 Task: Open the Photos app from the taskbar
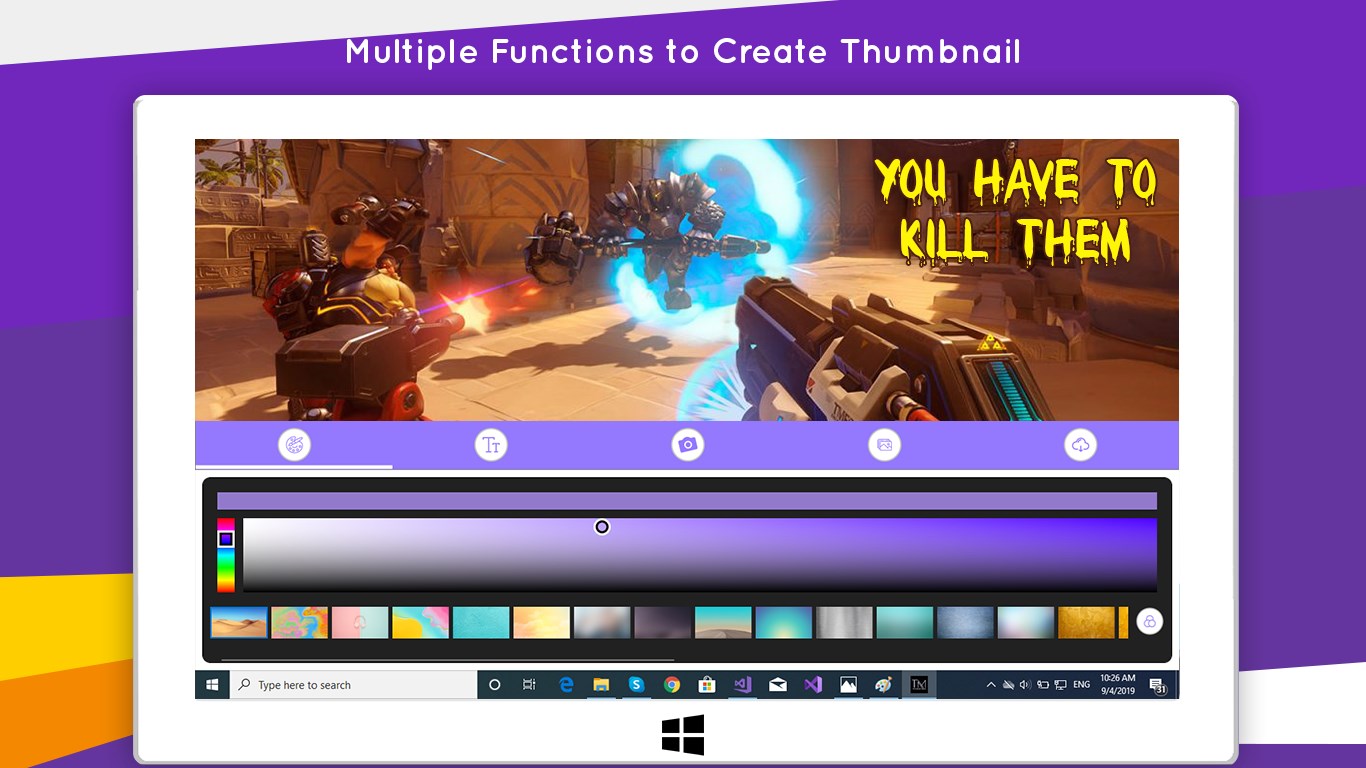848,685
